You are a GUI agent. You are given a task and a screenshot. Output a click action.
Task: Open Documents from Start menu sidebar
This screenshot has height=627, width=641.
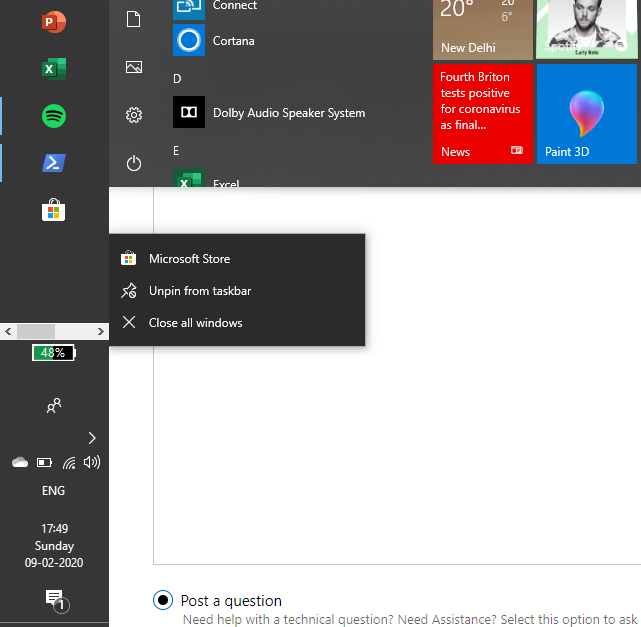(134, 19)
